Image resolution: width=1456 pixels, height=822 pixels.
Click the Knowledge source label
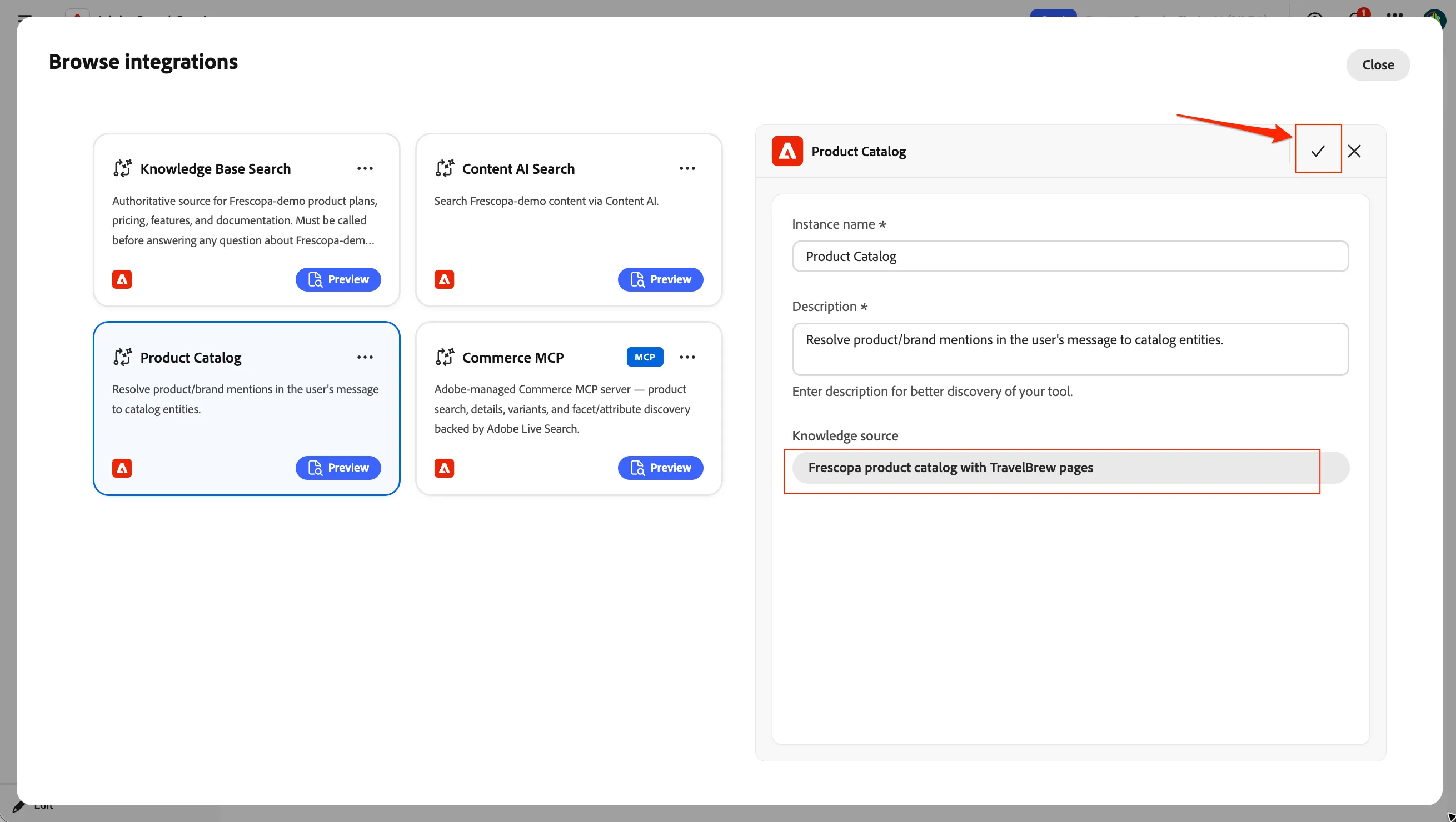(845, 435)
